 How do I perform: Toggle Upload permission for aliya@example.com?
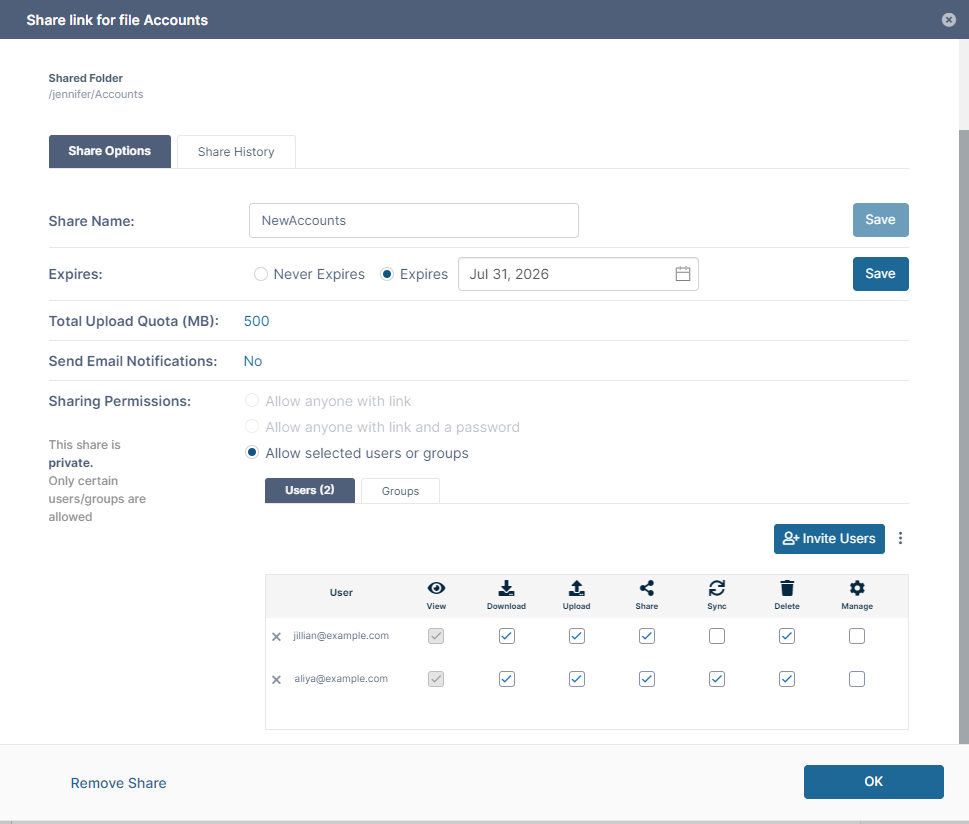click(x=576, y=679)
